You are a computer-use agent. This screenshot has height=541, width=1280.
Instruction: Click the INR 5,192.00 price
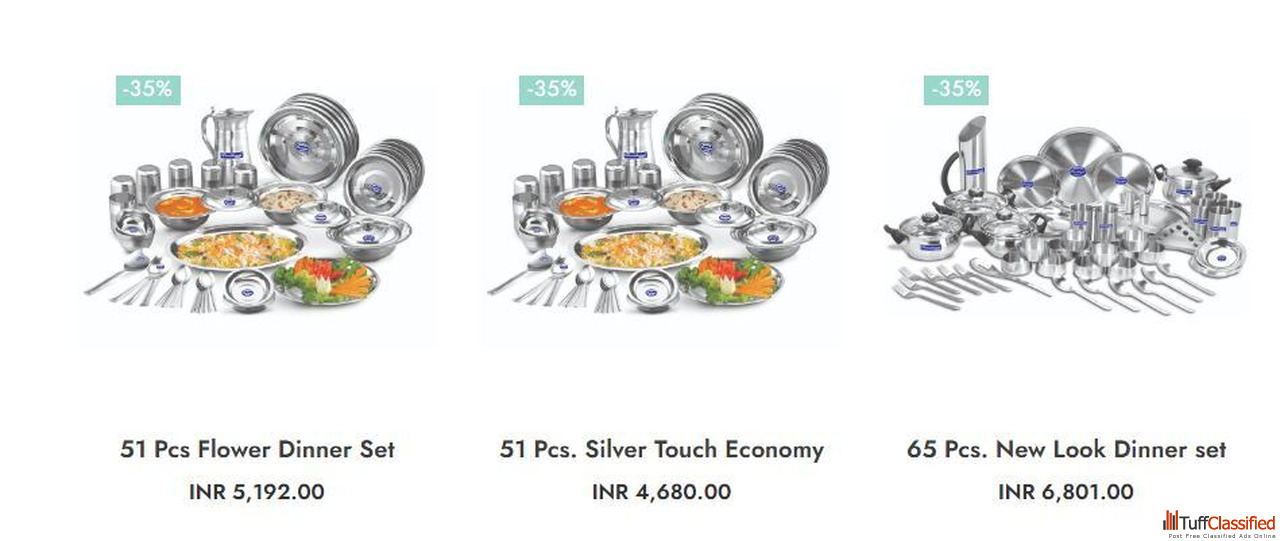pos(257,492)
